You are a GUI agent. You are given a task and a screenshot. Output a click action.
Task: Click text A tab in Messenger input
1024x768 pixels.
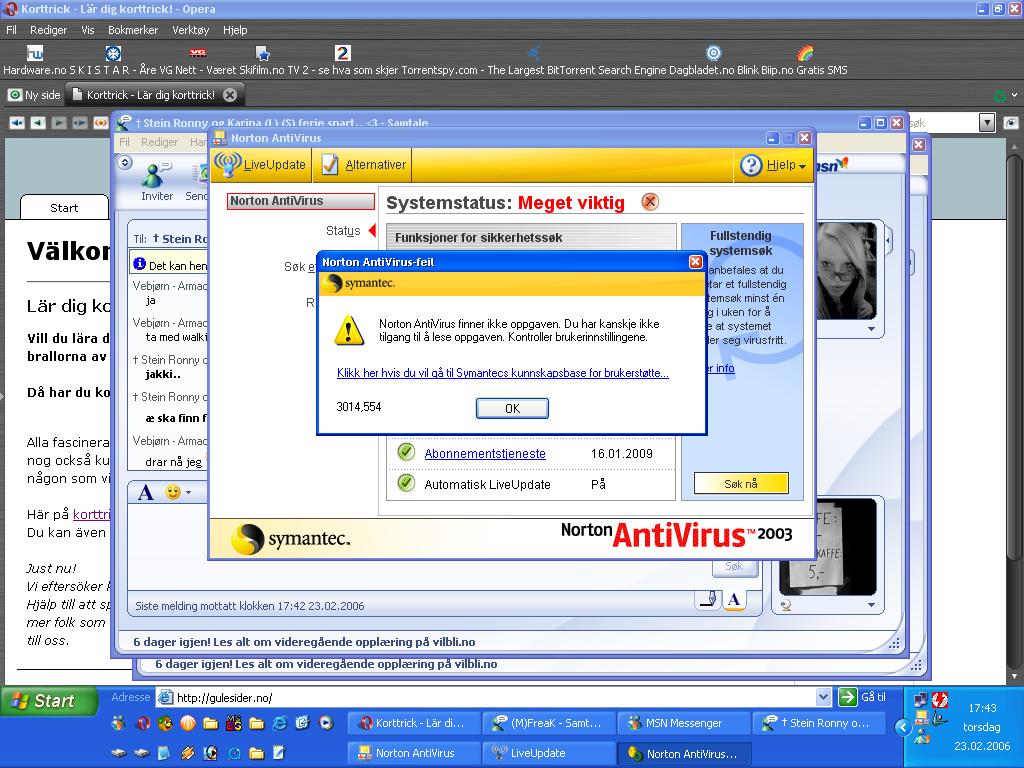734,600
